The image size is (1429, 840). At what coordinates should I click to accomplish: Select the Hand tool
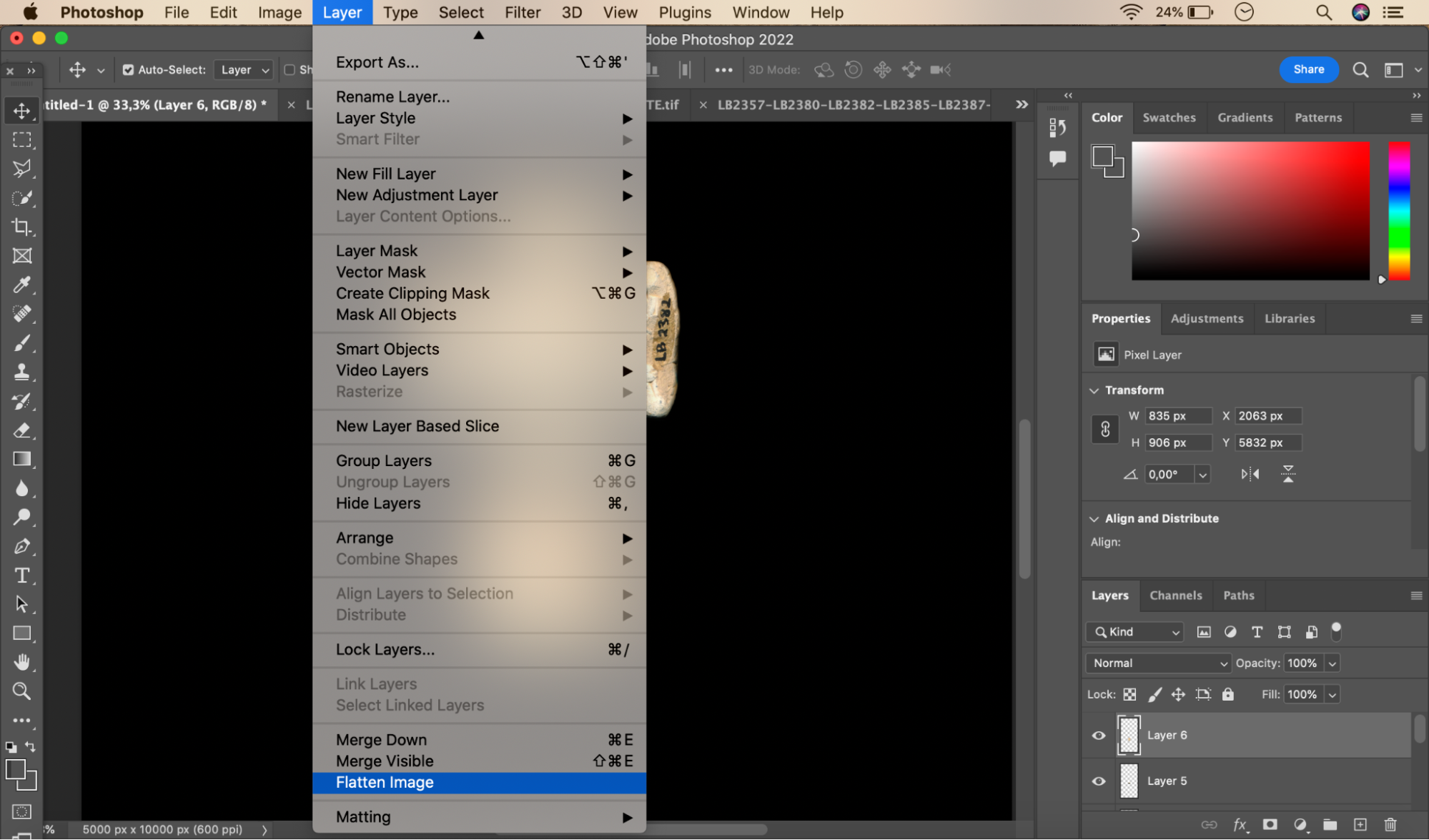pyautogui.click(x=21, y=663)
